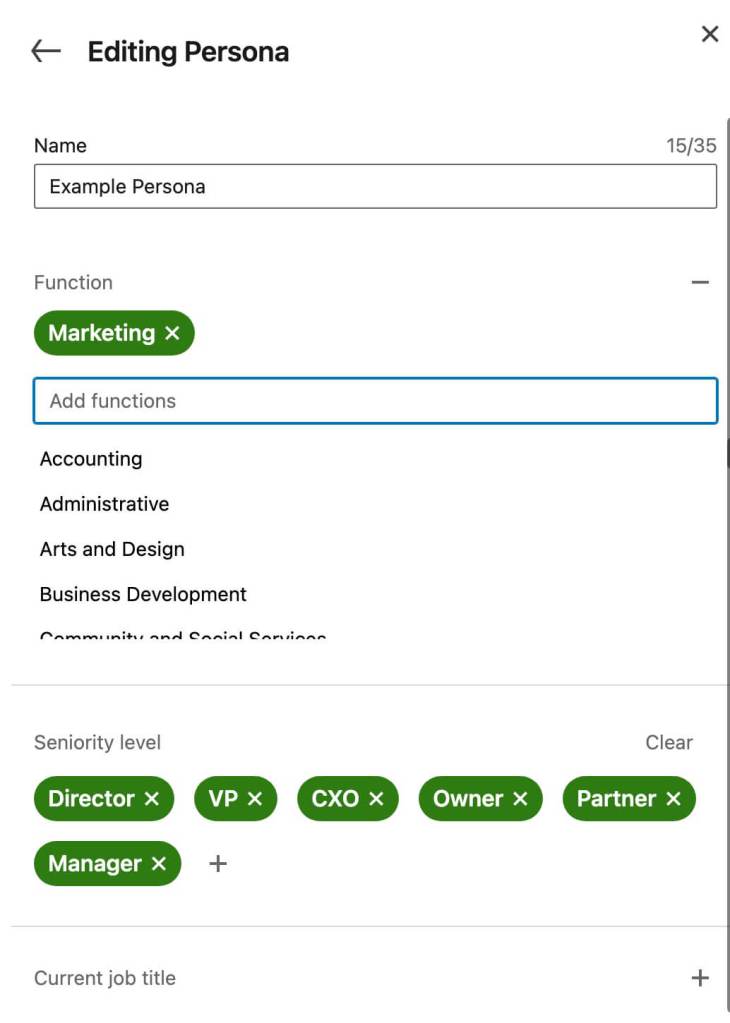
Task: Click the persona Name input field
Action: coord(375,187)
